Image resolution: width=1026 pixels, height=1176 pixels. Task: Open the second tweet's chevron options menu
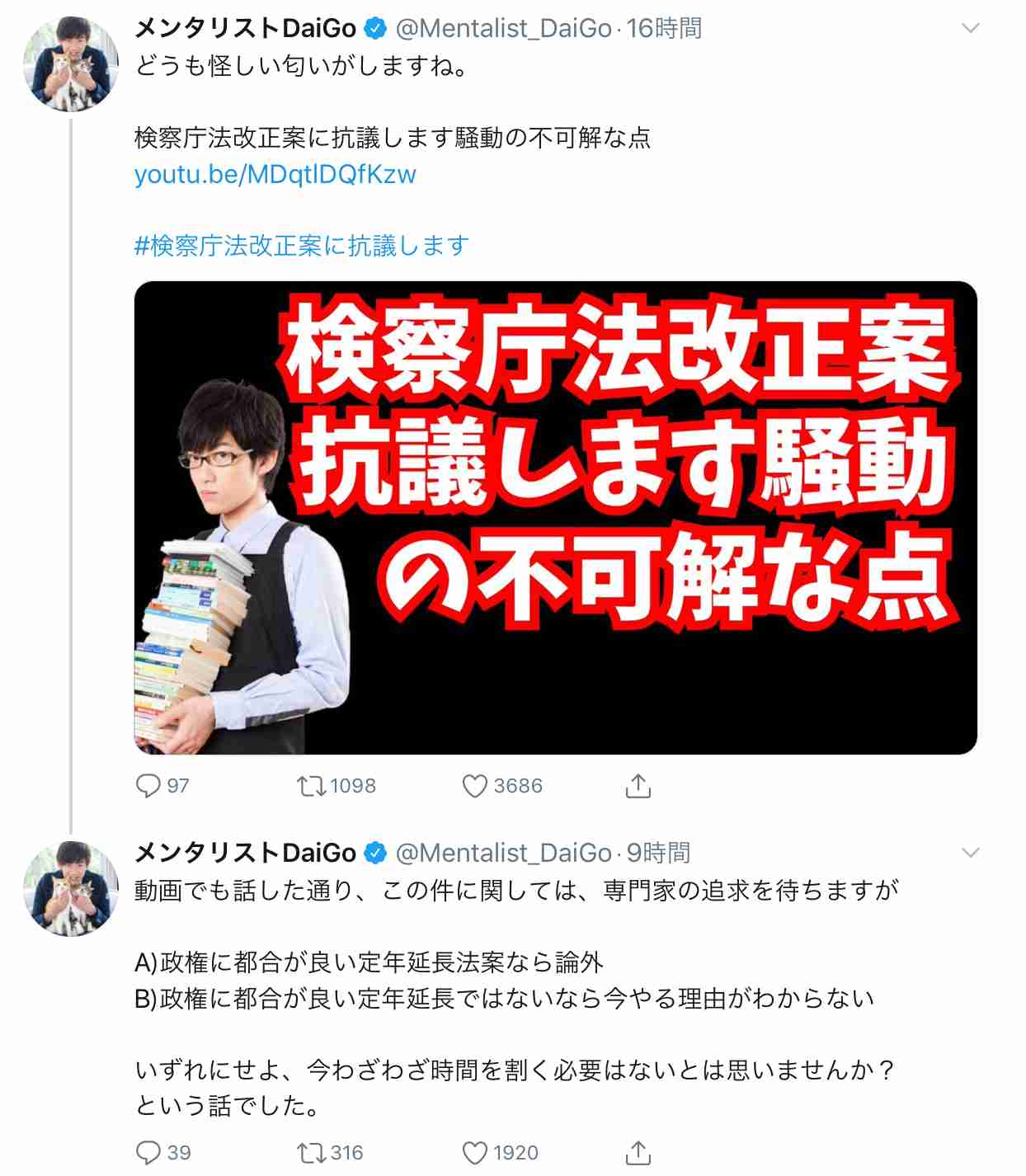tap(971, 853)
